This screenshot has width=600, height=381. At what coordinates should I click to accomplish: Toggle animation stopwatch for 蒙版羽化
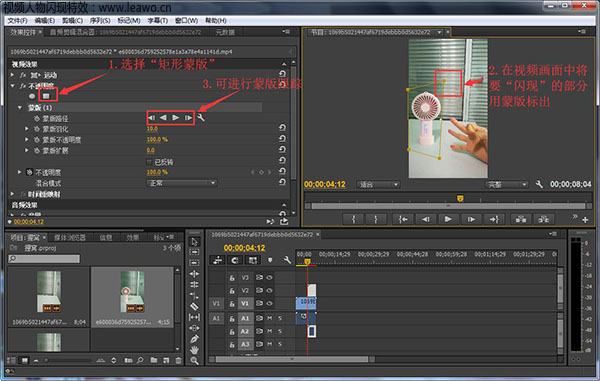click(37, 129)
